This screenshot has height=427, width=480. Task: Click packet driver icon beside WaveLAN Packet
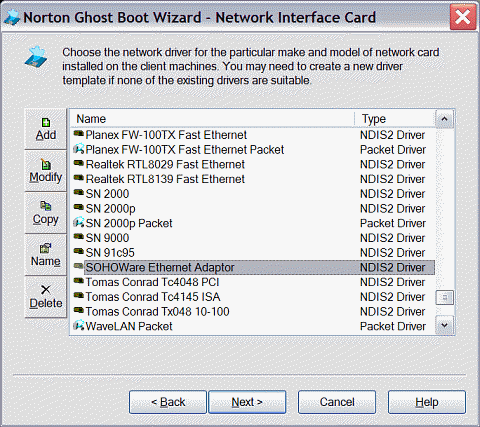[x=79, y=325]
